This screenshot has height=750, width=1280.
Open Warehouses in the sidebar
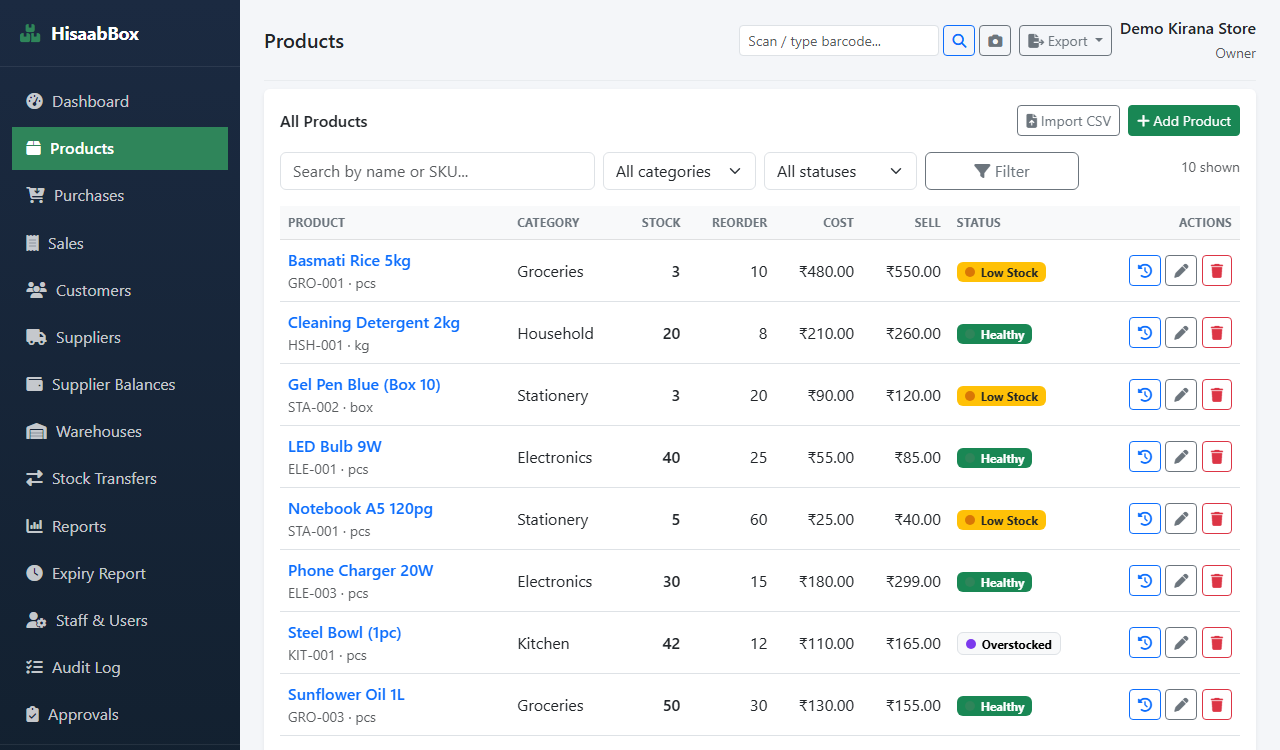click(x=120, y=431)
